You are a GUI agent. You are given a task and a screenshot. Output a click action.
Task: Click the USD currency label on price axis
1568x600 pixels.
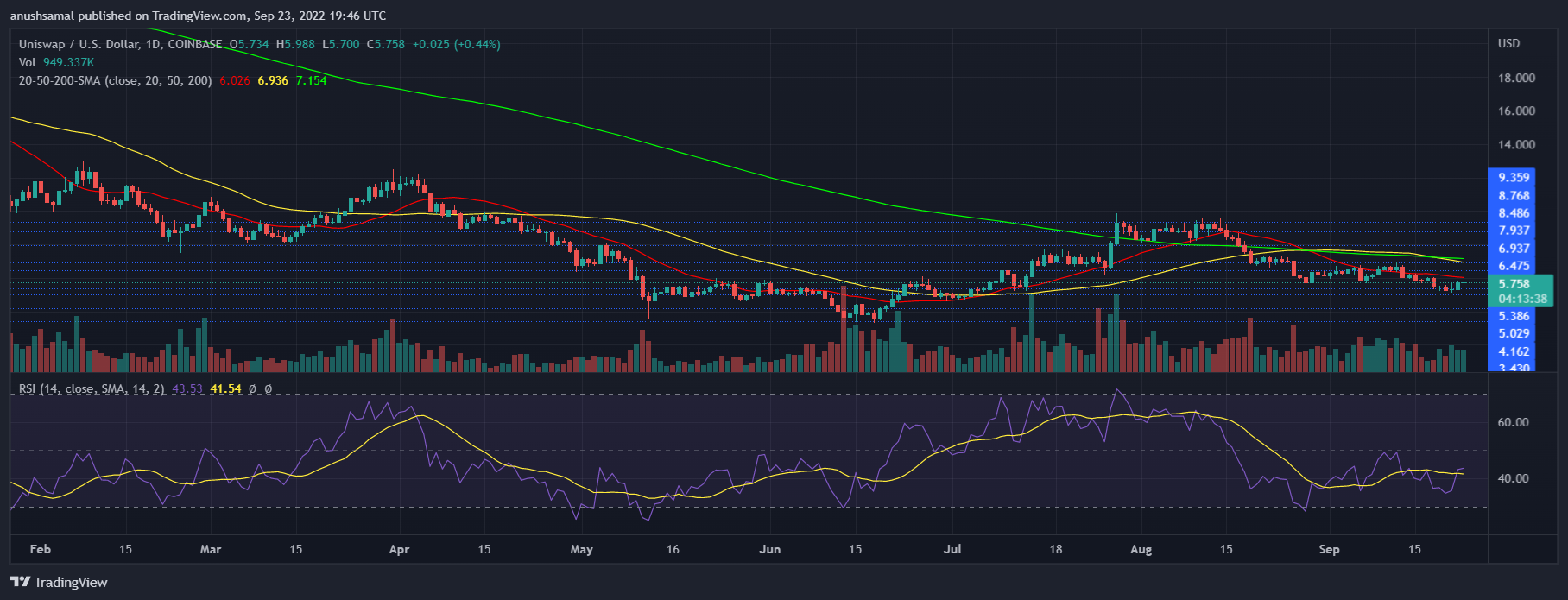click(1508, 43)
